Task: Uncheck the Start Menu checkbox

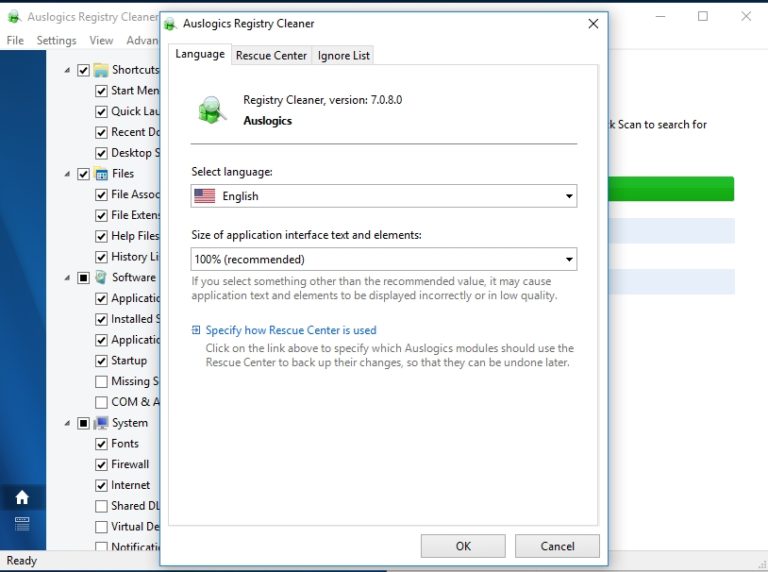Action: click(101, 91)
